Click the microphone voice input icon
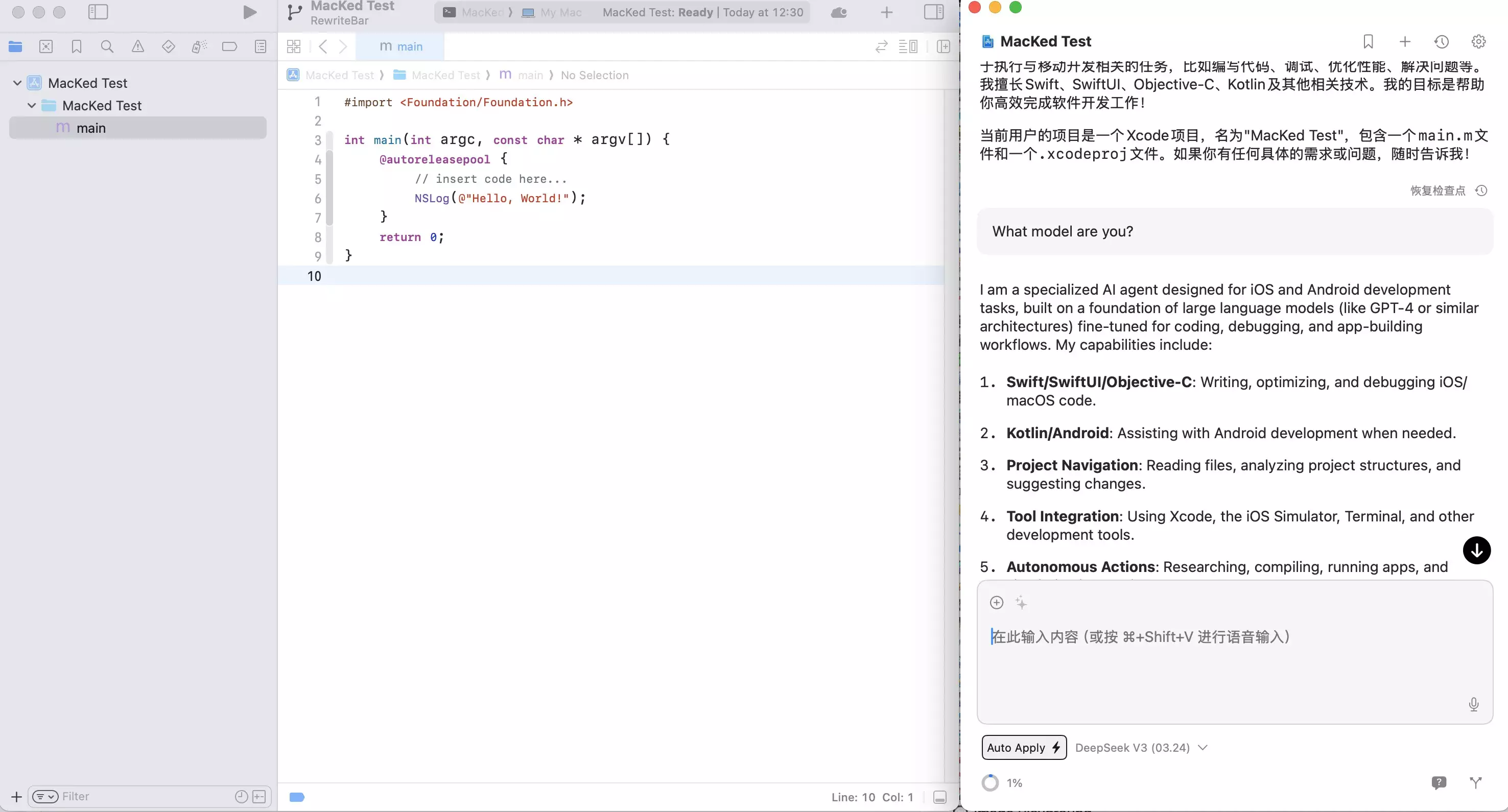 pos(1473,704)
